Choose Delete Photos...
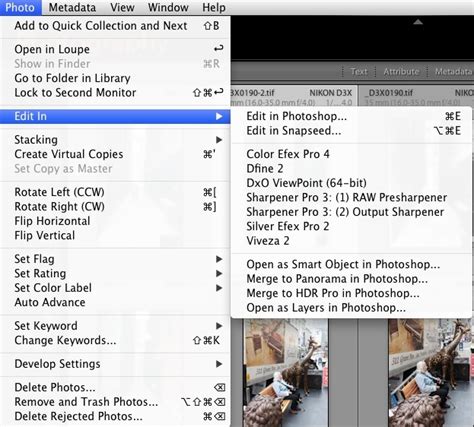The height and width of the screenshot is (427, 474). [115, 387]
